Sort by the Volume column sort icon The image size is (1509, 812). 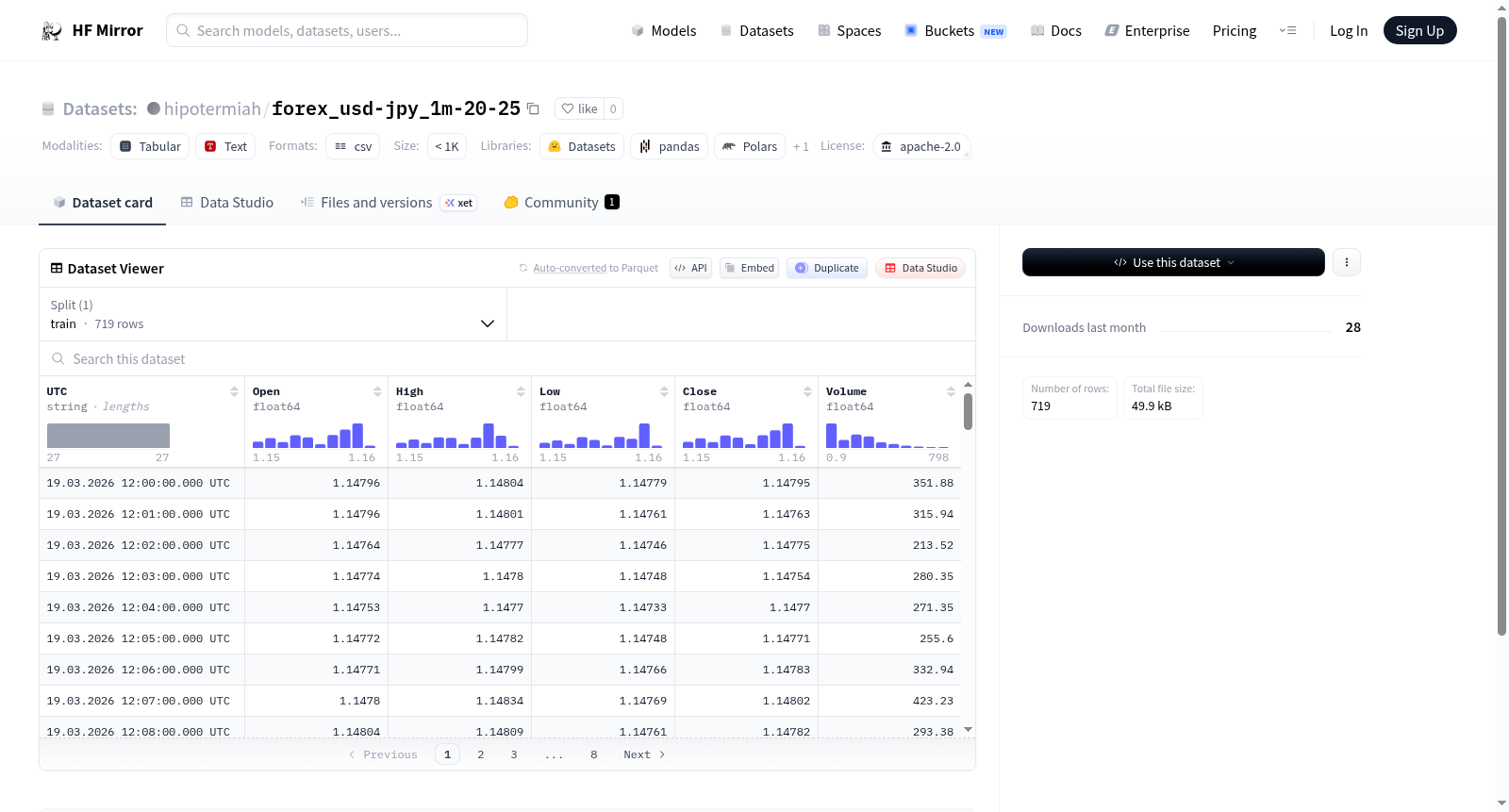(951, 391)
